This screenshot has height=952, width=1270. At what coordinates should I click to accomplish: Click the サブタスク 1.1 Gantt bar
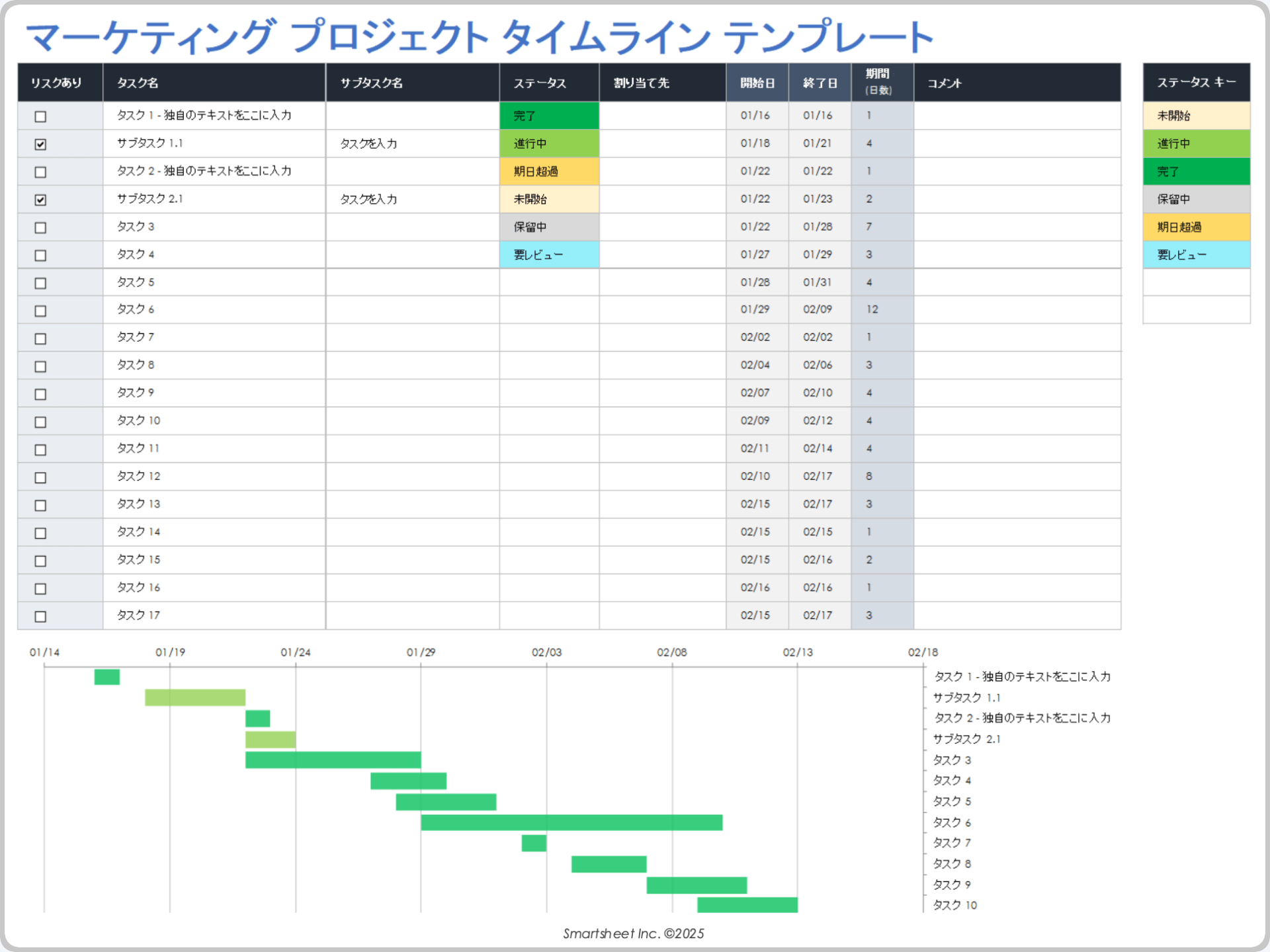195,697
